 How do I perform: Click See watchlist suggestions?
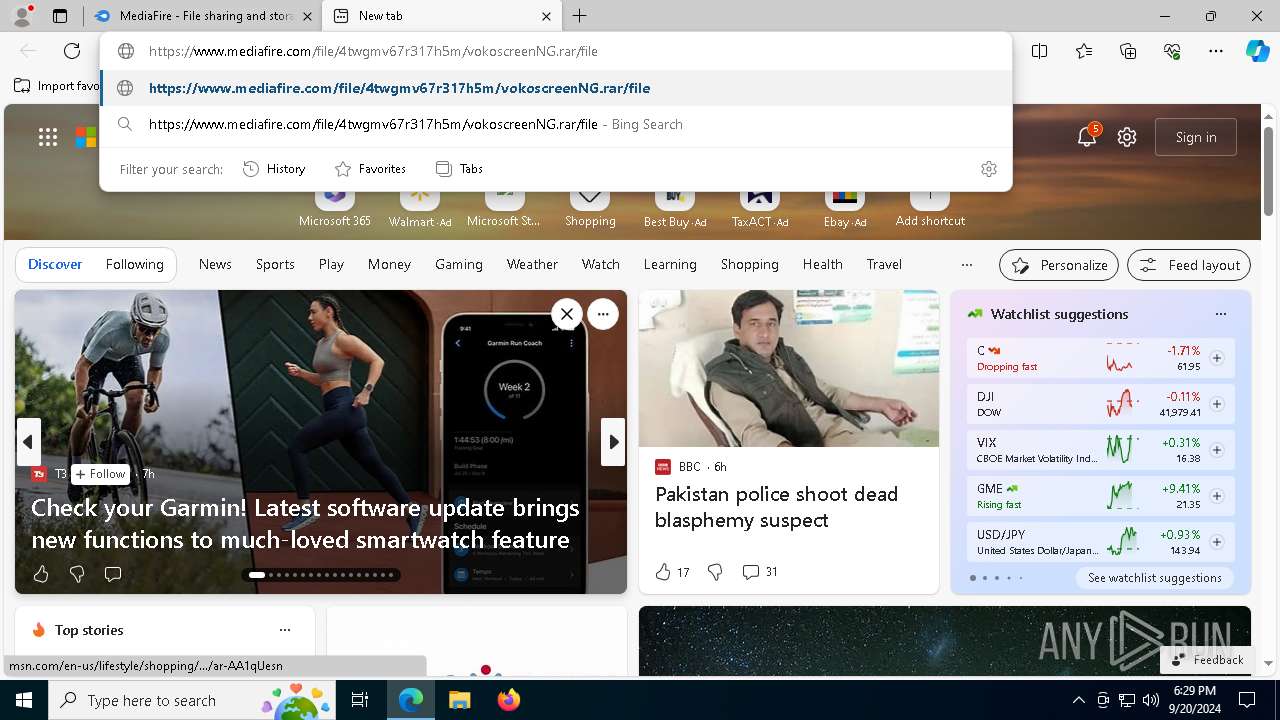pos(1154,578)
